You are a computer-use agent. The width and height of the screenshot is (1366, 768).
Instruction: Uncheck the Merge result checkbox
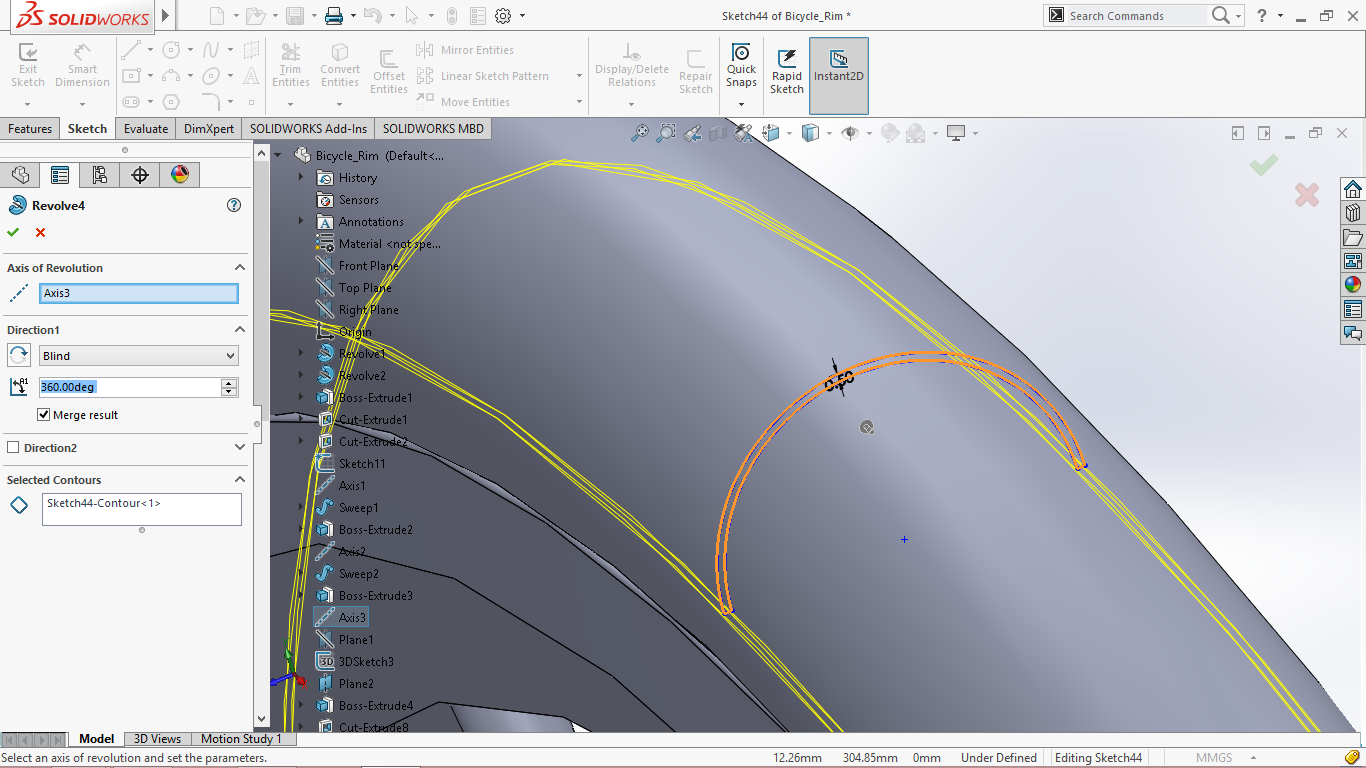click(42, 415)
